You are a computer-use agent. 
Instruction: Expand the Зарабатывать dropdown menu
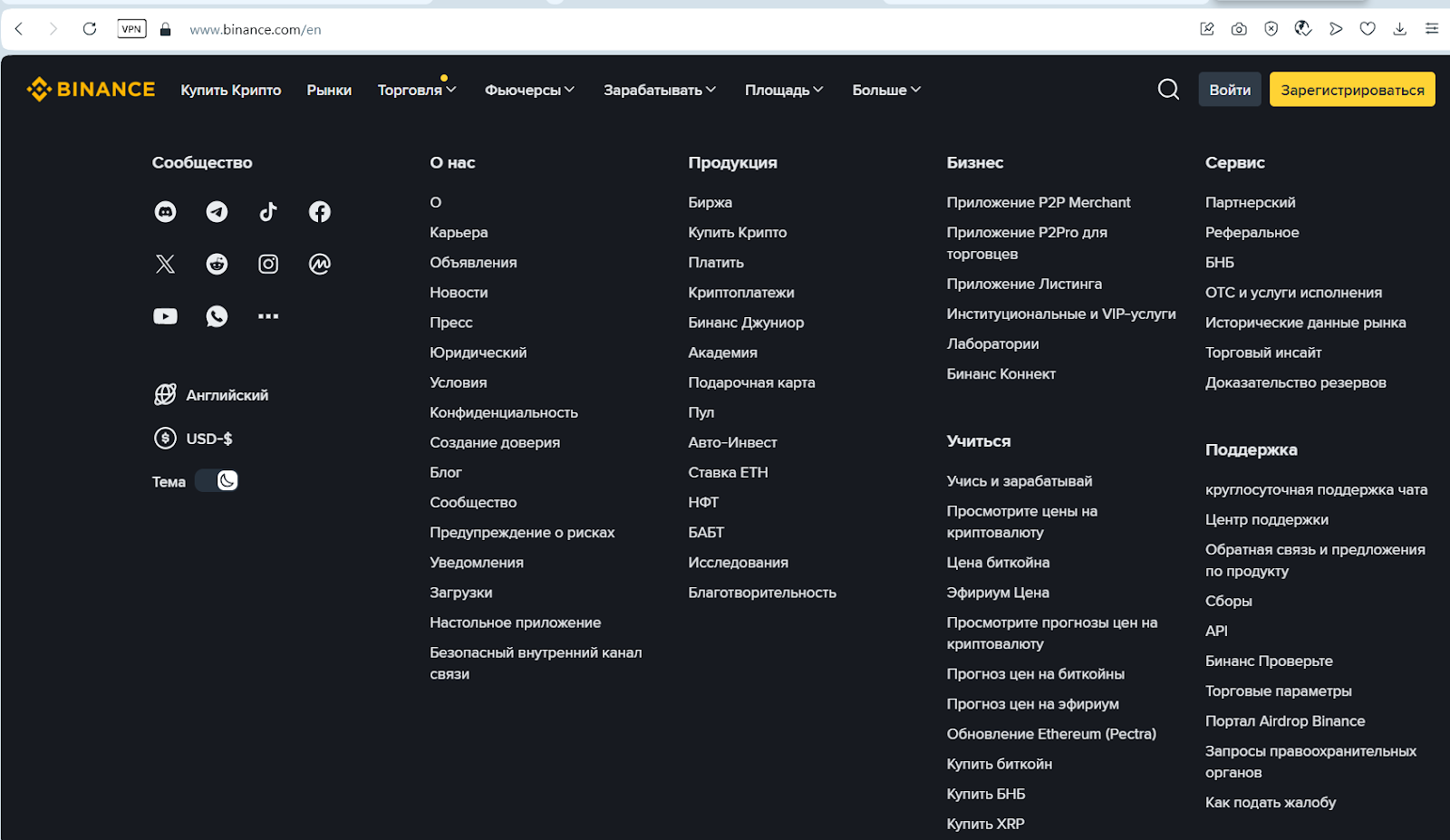pos(660,90)
